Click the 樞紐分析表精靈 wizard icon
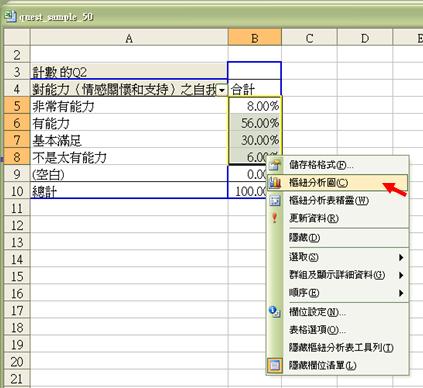Viewport: 423px width, 388px height. pyautogui.click(x=275, y=200)
